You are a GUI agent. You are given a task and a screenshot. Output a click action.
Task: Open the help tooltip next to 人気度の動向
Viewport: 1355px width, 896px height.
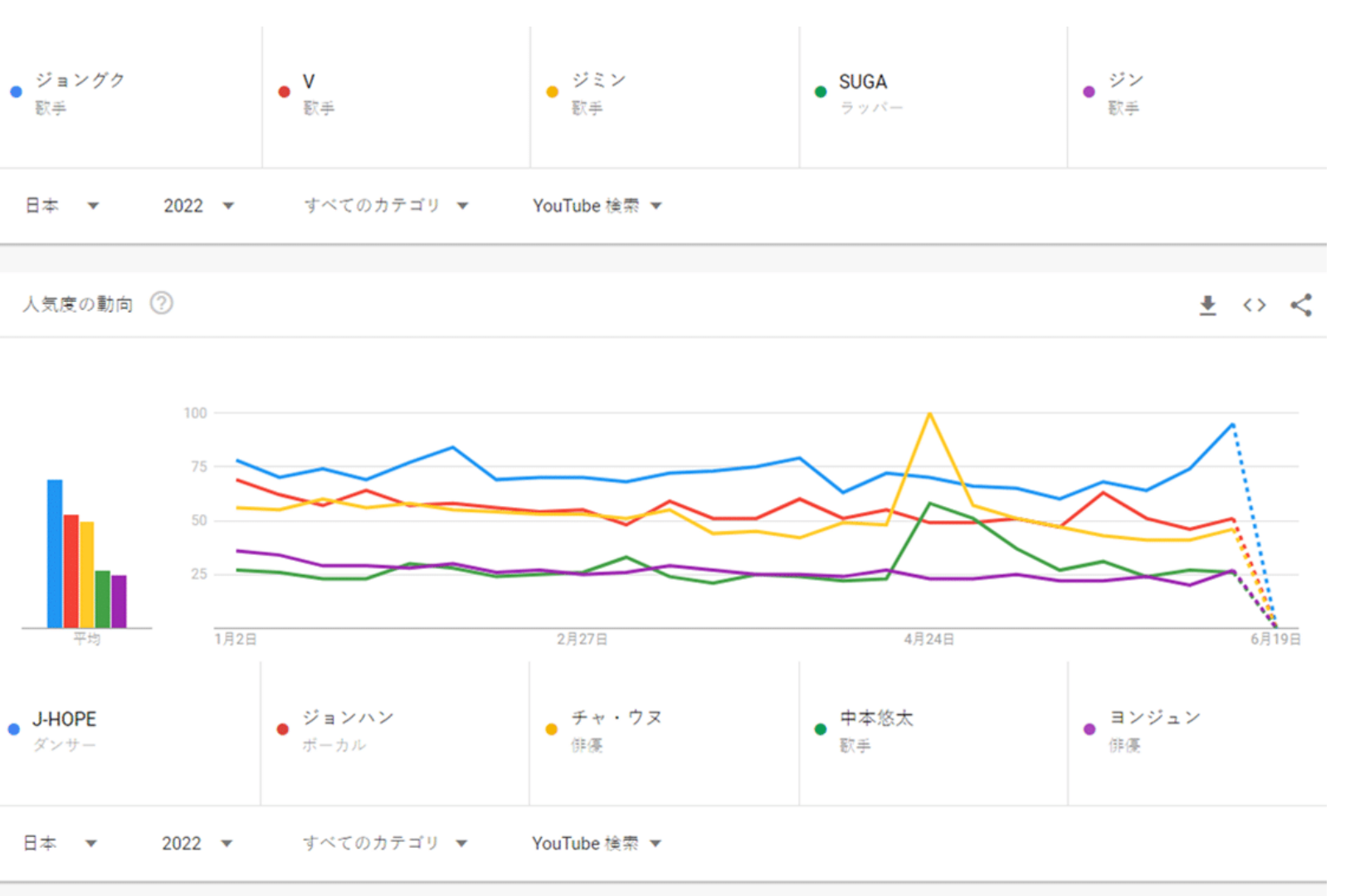(x=162, y=304)
